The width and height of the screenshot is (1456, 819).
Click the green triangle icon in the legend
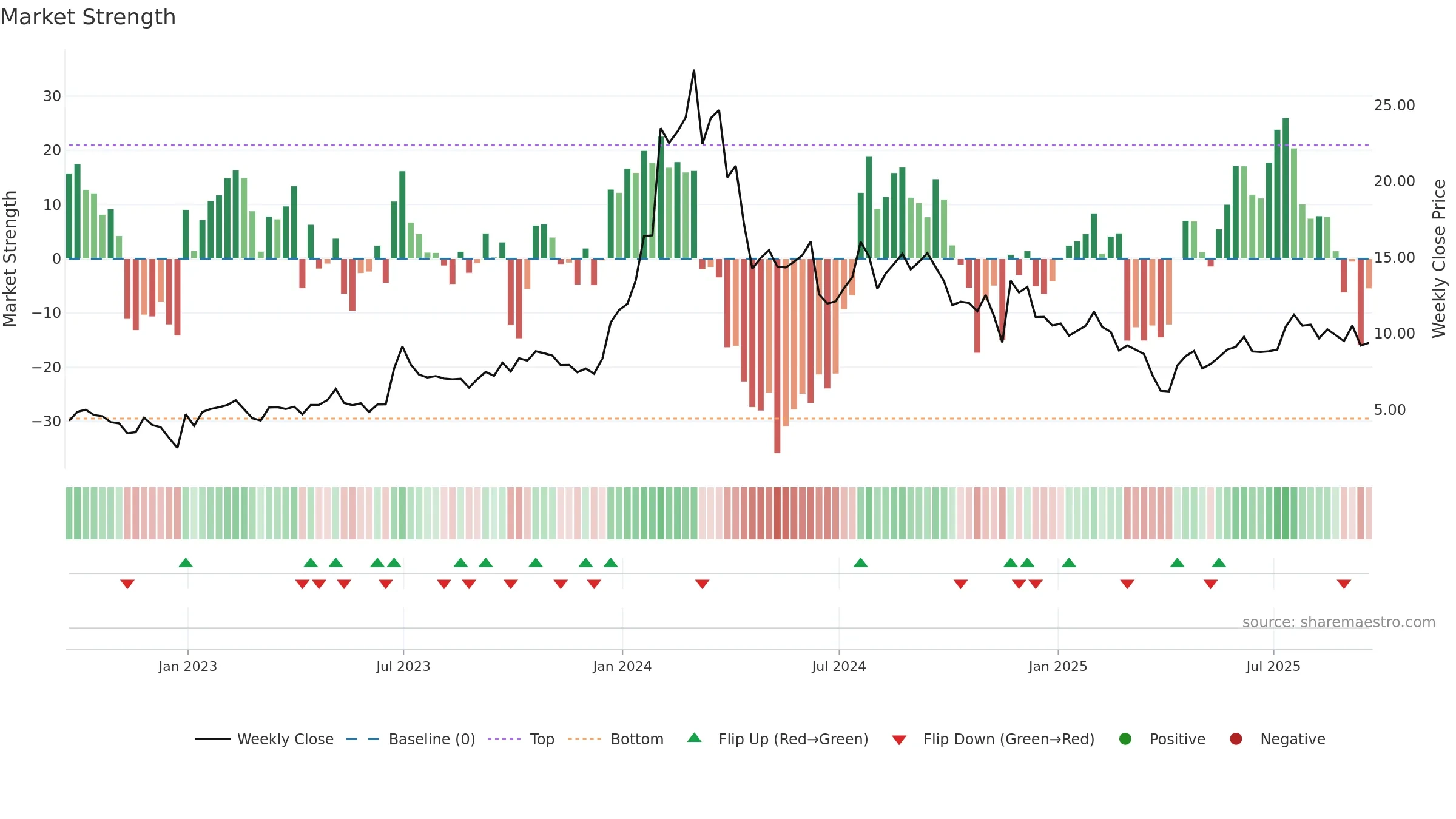pos(695,738)
